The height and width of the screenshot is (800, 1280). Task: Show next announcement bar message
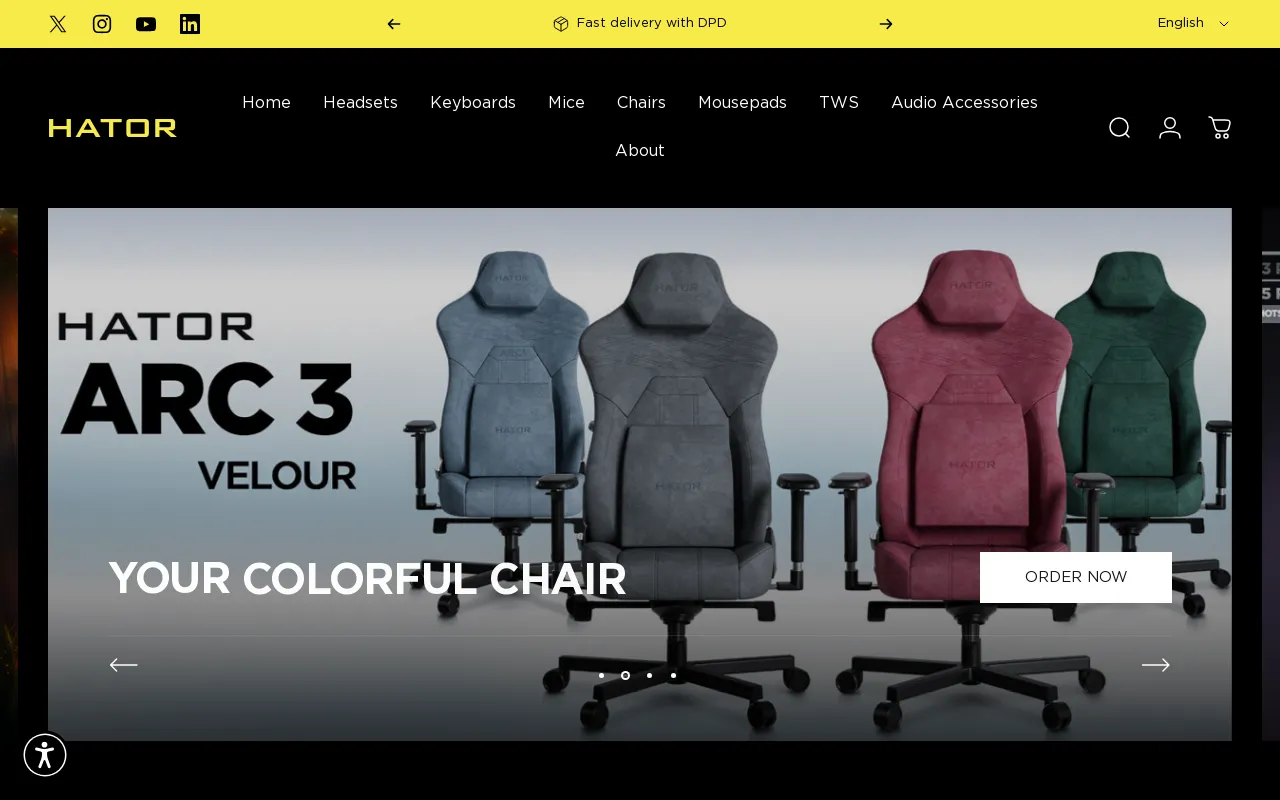pos(886,24)
